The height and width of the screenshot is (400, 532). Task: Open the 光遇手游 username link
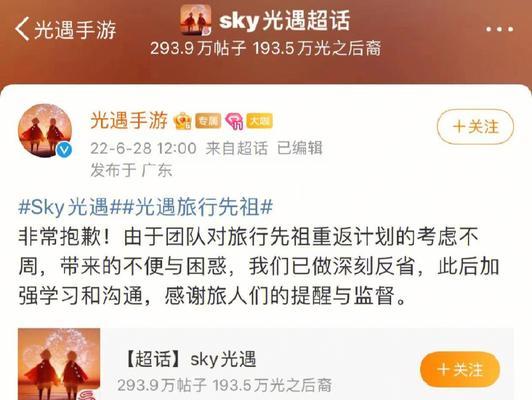tap(129, 120)
